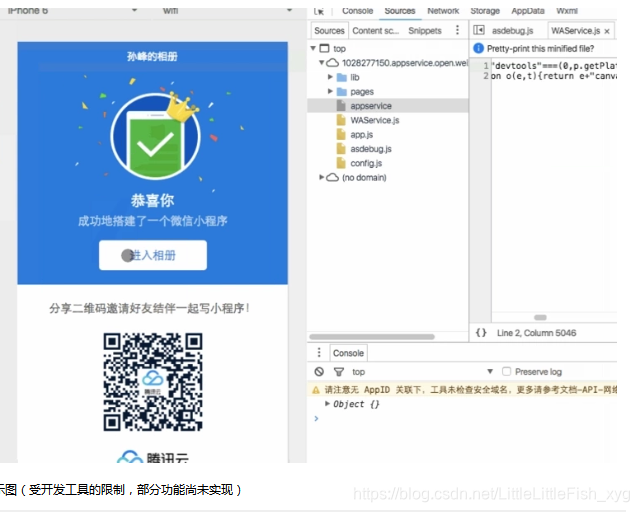639x512 pixels.
Task: Open the console drawer options menu
Action: click(x=319, y=352)
